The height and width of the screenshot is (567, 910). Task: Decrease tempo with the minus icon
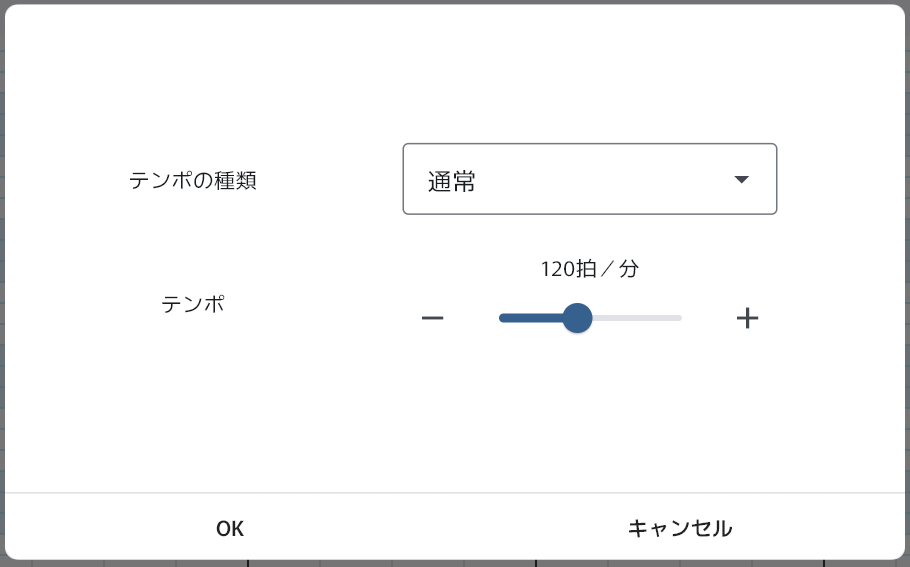432,318
